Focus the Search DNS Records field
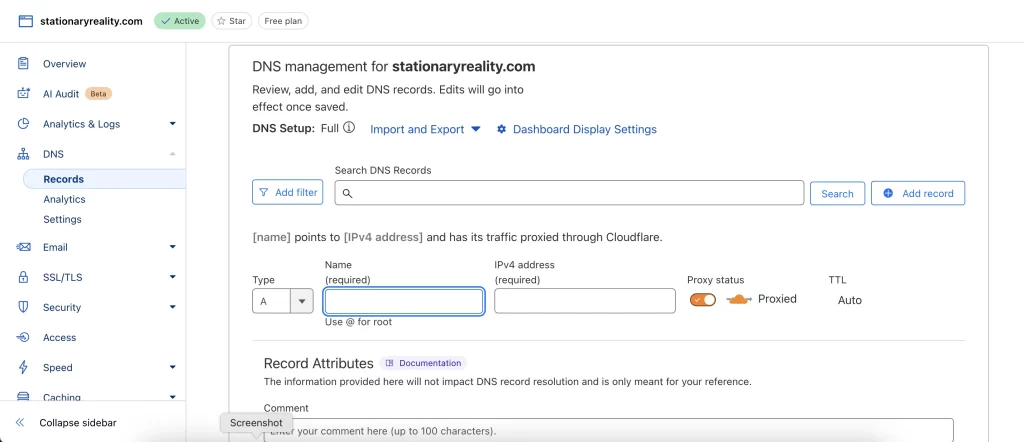The image size is (1024, 442). click(569, 193)
